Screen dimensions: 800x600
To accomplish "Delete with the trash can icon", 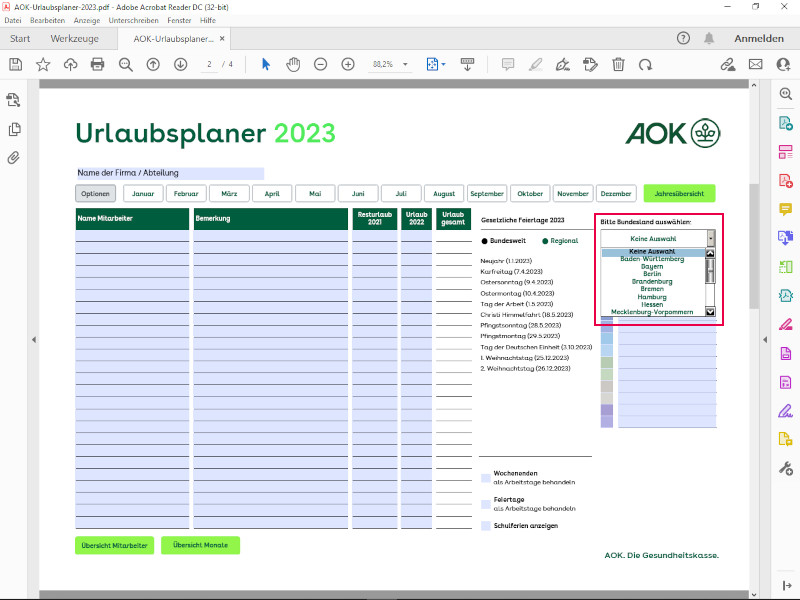I will click(x=618, y=64).
